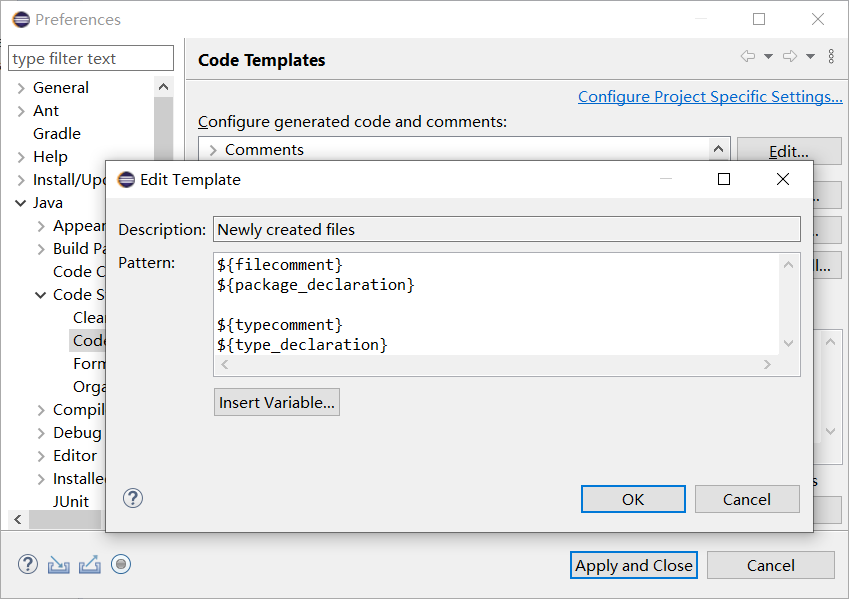Open Preferences help via question mark icon
Image resolution: width=849 pixels, height=599 pixels.
[28, 564]
